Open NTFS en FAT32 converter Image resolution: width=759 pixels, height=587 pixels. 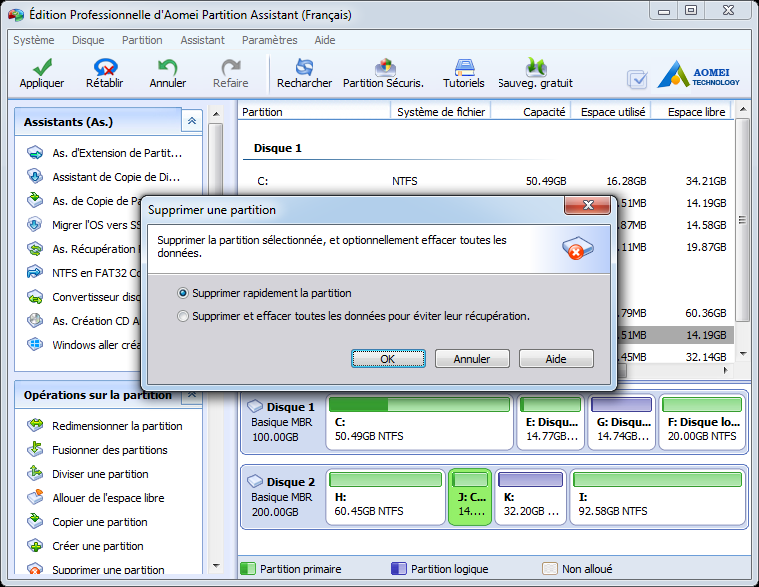(x=83, y=273)
